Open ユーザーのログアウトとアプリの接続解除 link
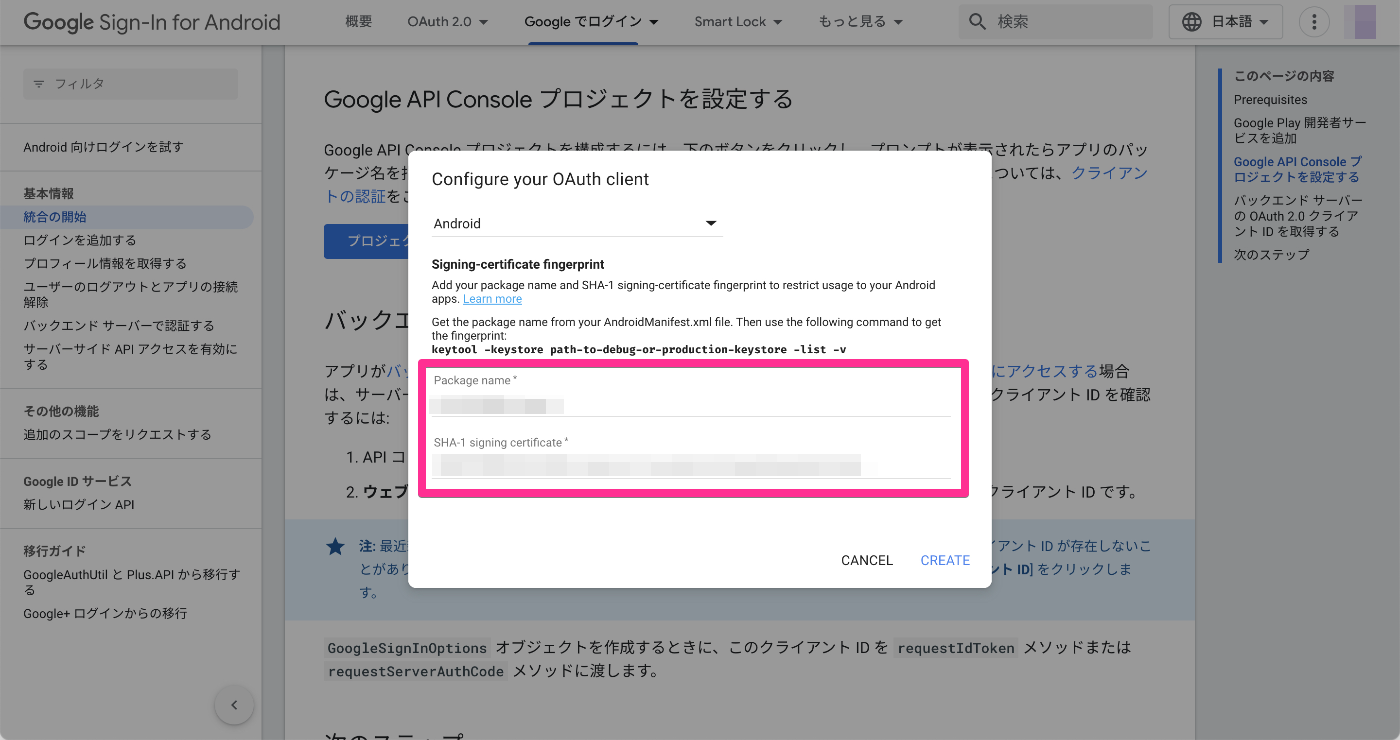Image resolution: width=1400 pixels, height=740 pixels. (131, 294)
